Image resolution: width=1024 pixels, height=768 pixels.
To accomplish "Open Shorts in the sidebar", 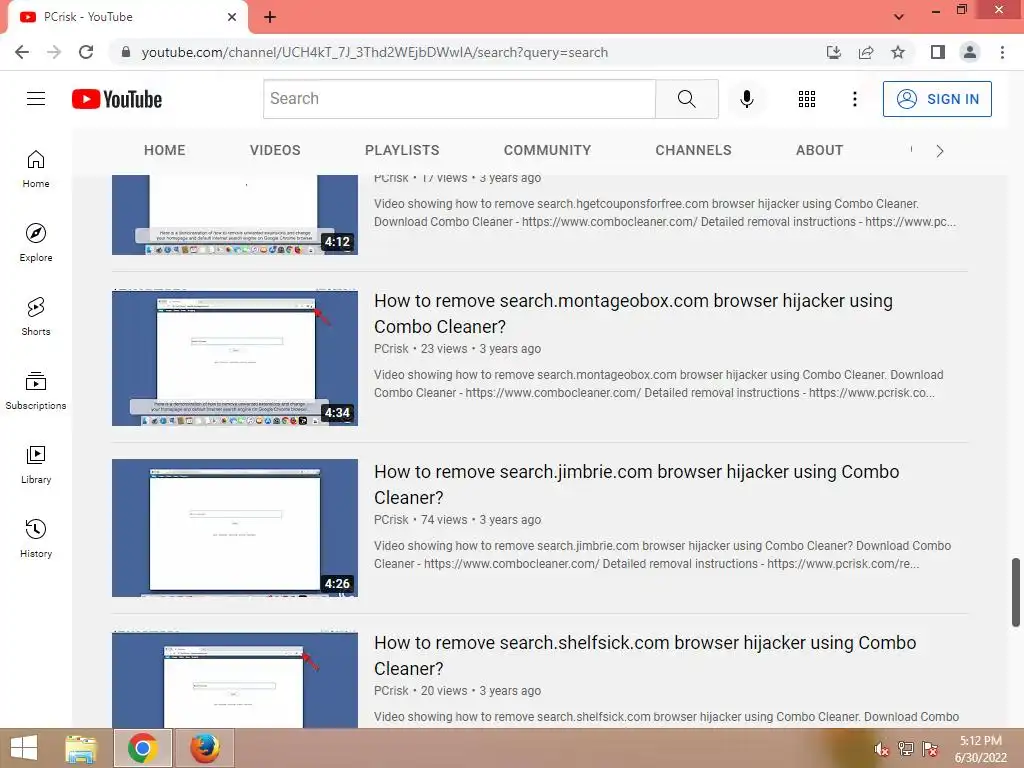I will point(36,317).
